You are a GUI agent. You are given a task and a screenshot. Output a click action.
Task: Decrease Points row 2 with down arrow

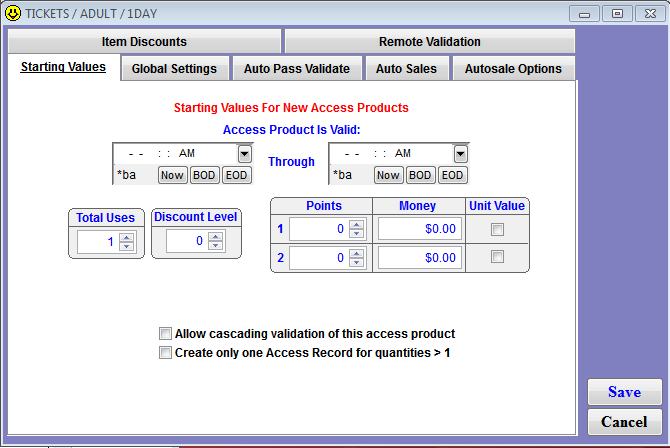356,262
